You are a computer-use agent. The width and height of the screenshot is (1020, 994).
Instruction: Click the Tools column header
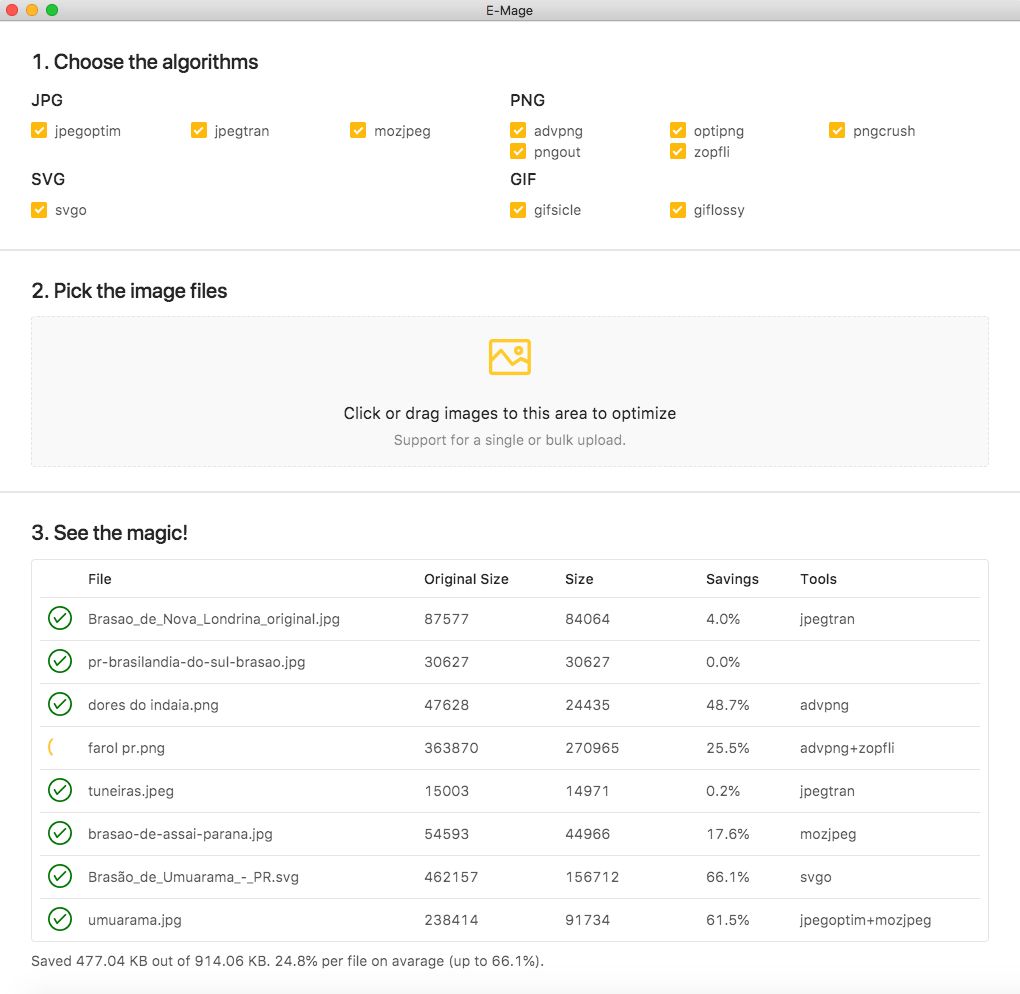point(818,579)
